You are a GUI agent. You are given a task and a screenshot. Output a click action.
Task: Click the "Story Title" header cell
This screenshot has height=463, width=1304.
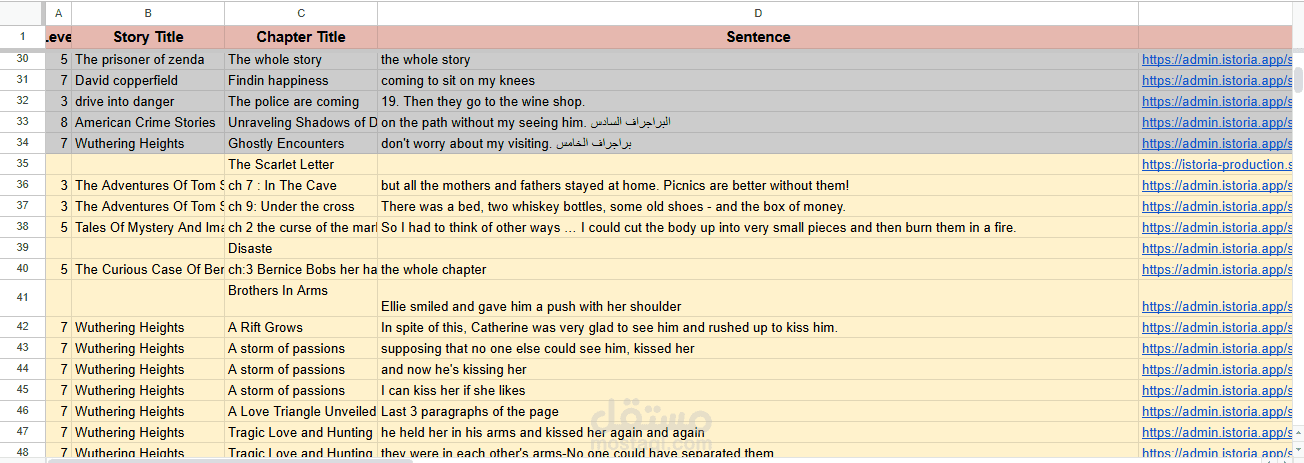[148, 37]
